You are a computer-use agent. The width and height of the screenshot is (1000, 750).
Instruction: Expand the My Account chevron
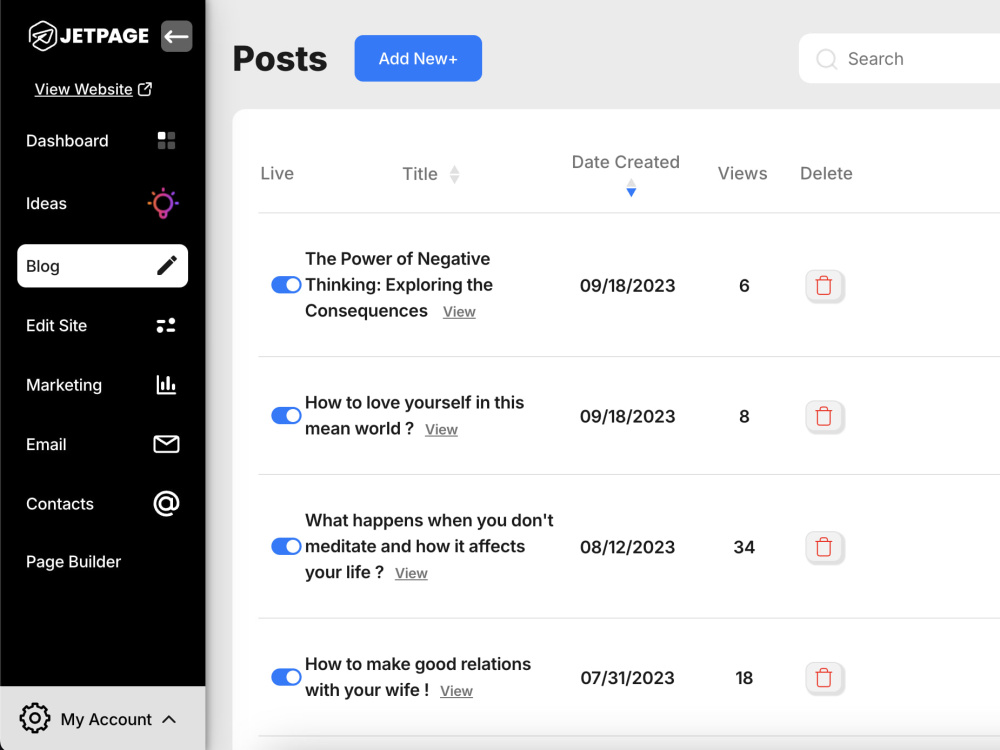point(169,719)
